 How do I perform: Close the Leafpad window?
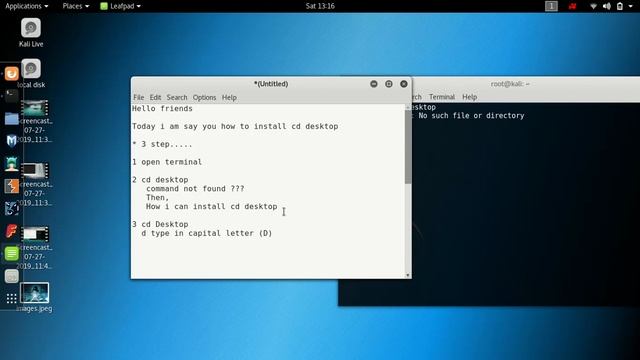[404, 84]
